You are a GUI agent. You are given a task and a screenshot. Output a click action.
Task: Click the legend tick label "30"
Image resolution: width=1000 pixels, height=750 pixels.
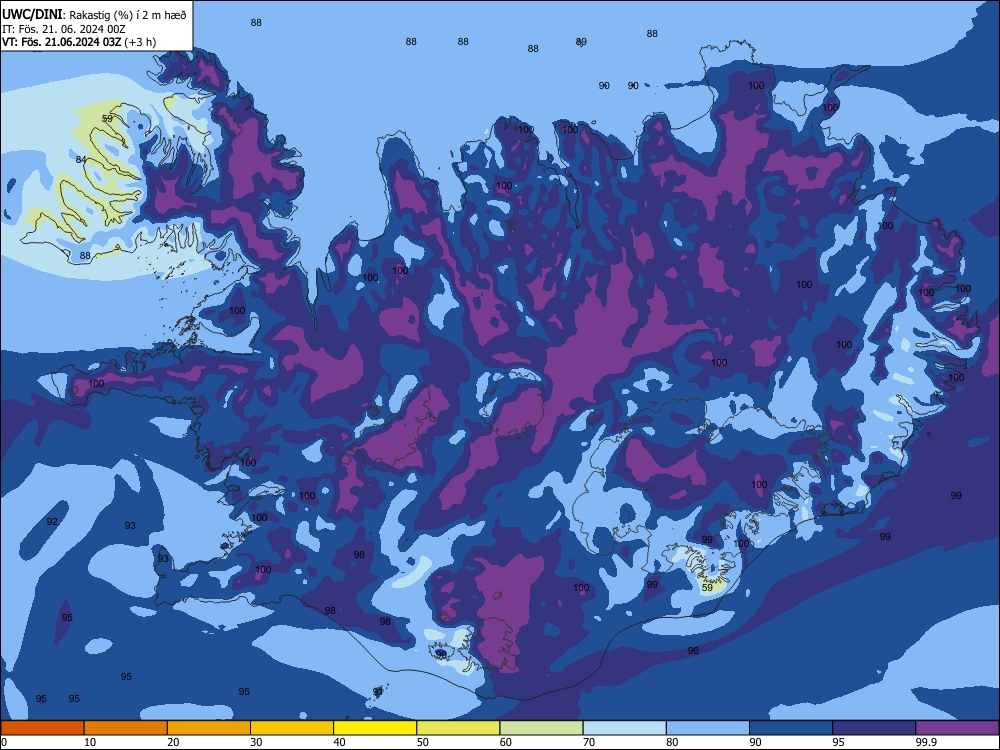[x=256, y=742]
